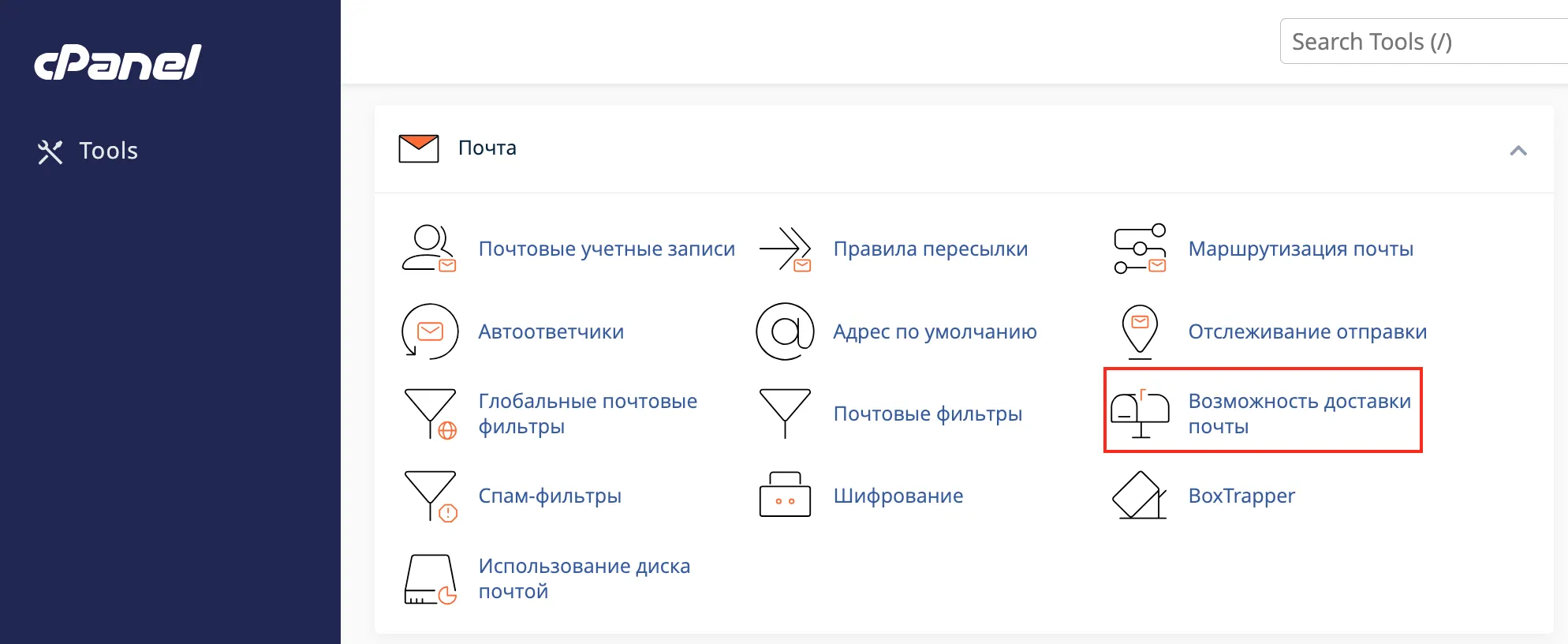Viewport: 1568px width, 644px height.
Task: Select Tools in the left sidebar
Action: pos(107,151)
